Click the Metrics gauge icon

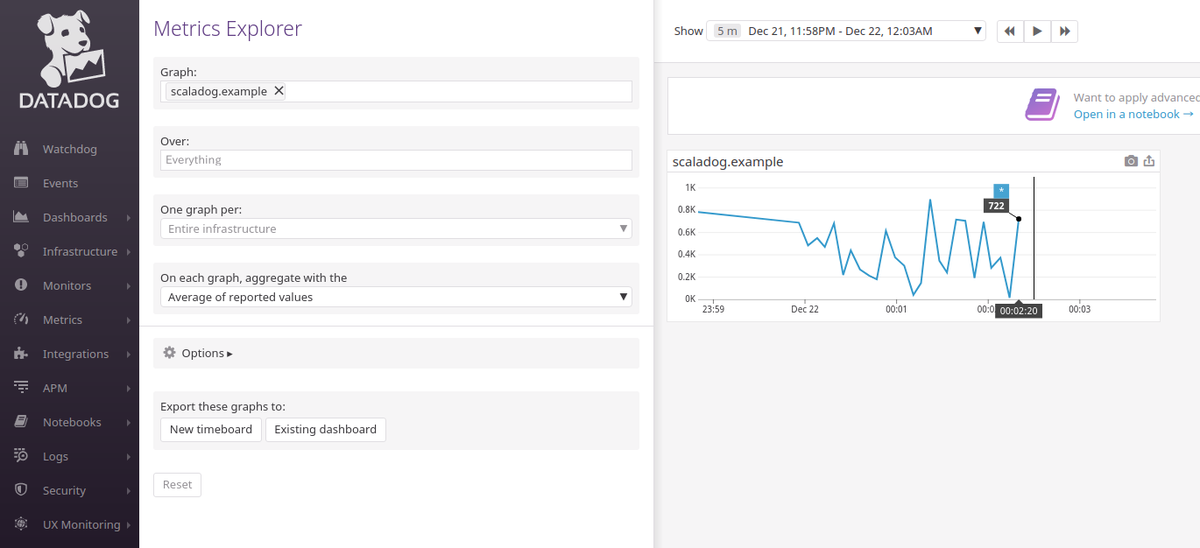coord(20,319)
